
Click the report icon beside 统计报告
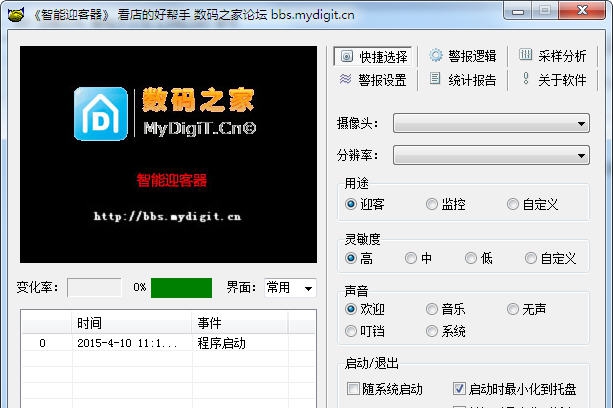(435, 79)
